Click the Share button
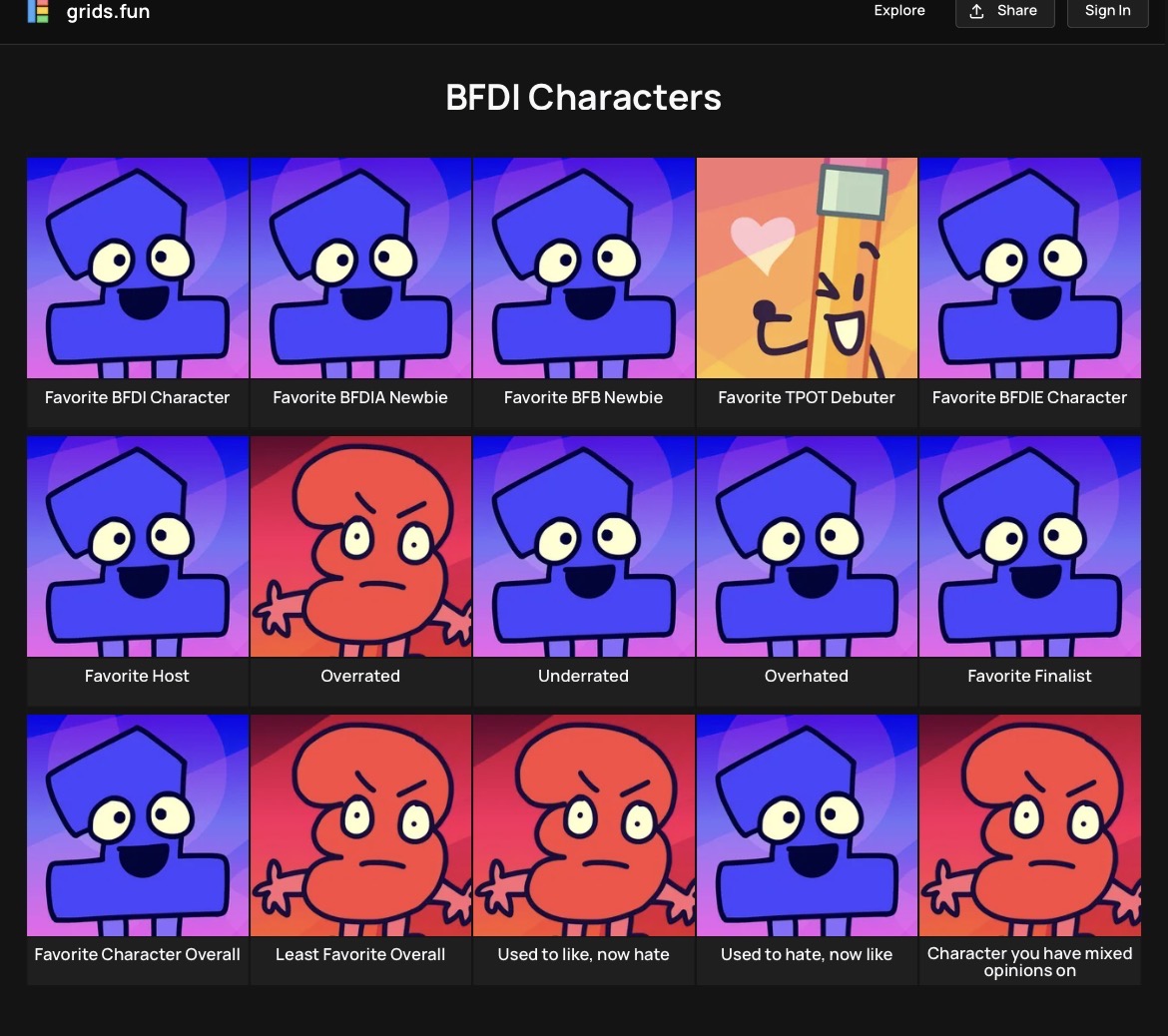 click(1004, 11)
